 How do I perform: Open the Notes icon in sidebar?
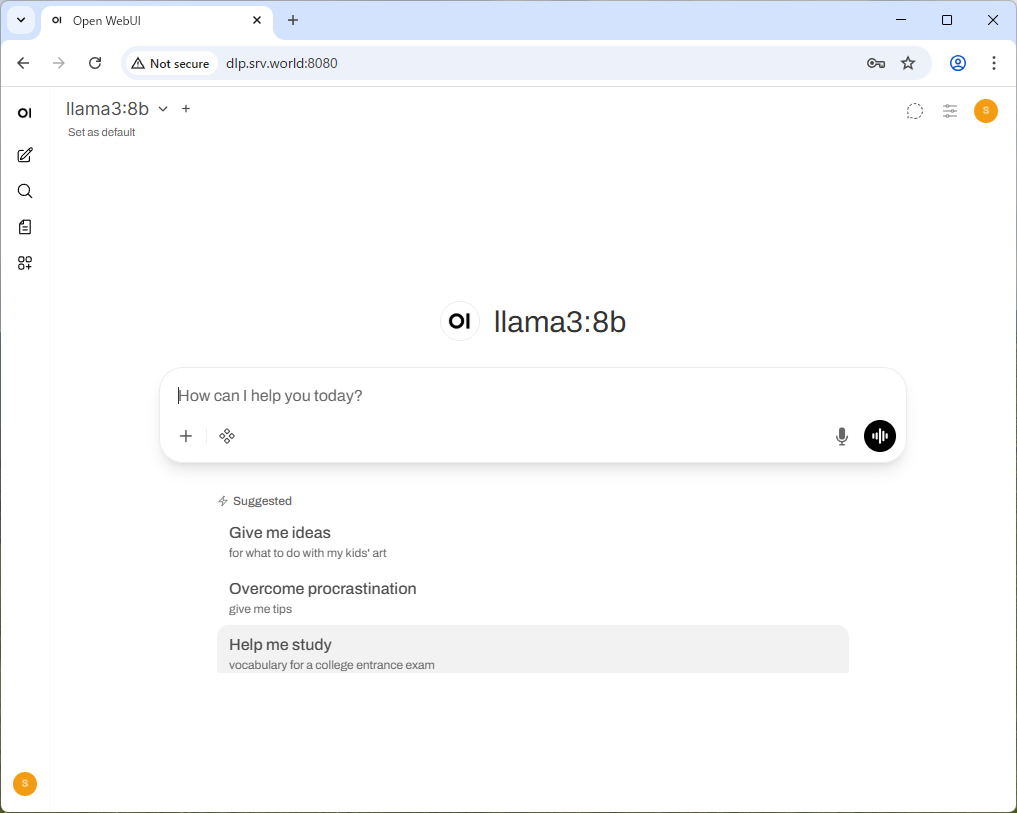[x=25, y=227]
